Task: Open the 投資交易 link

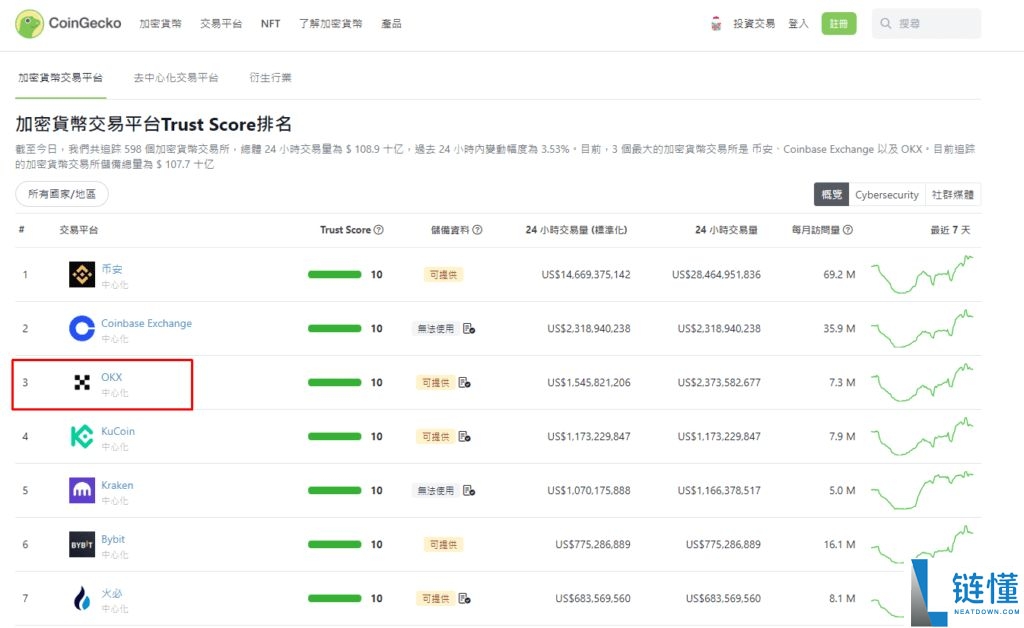Action: click(754, 24)
